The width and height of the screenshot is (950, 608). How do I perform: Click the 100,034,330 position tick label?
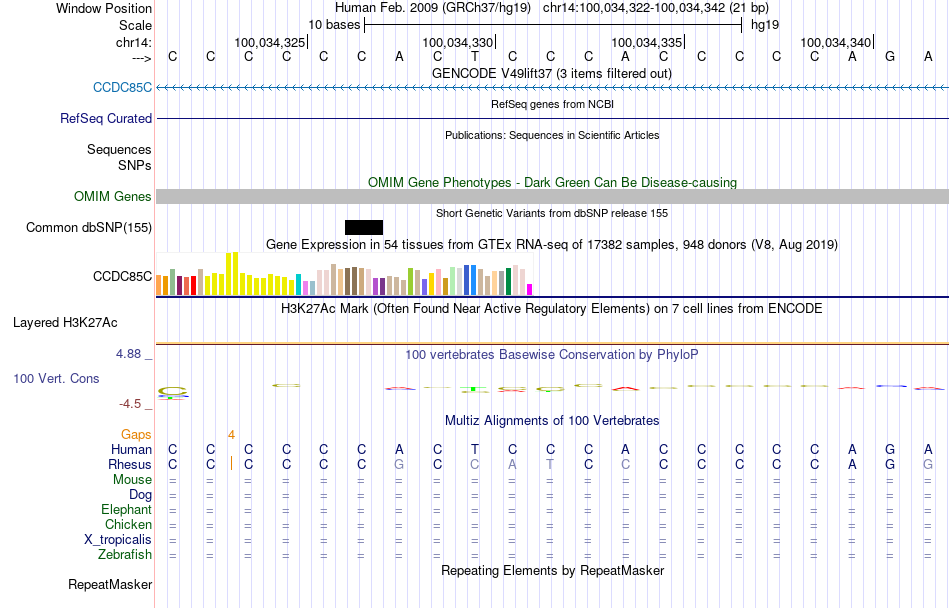coord(457,42)
